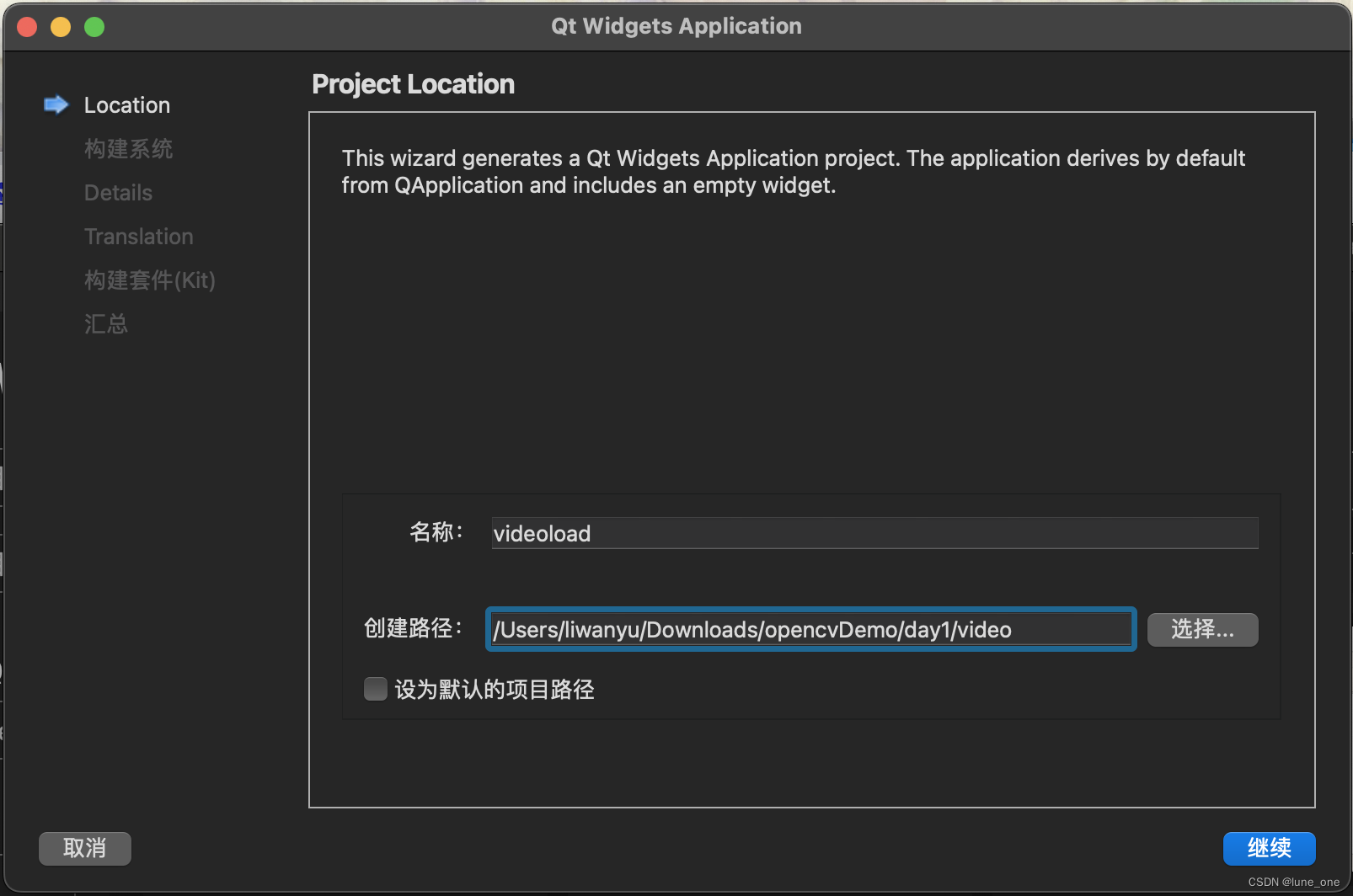Click 选择... to browse for a folder

click(1201, 629)
